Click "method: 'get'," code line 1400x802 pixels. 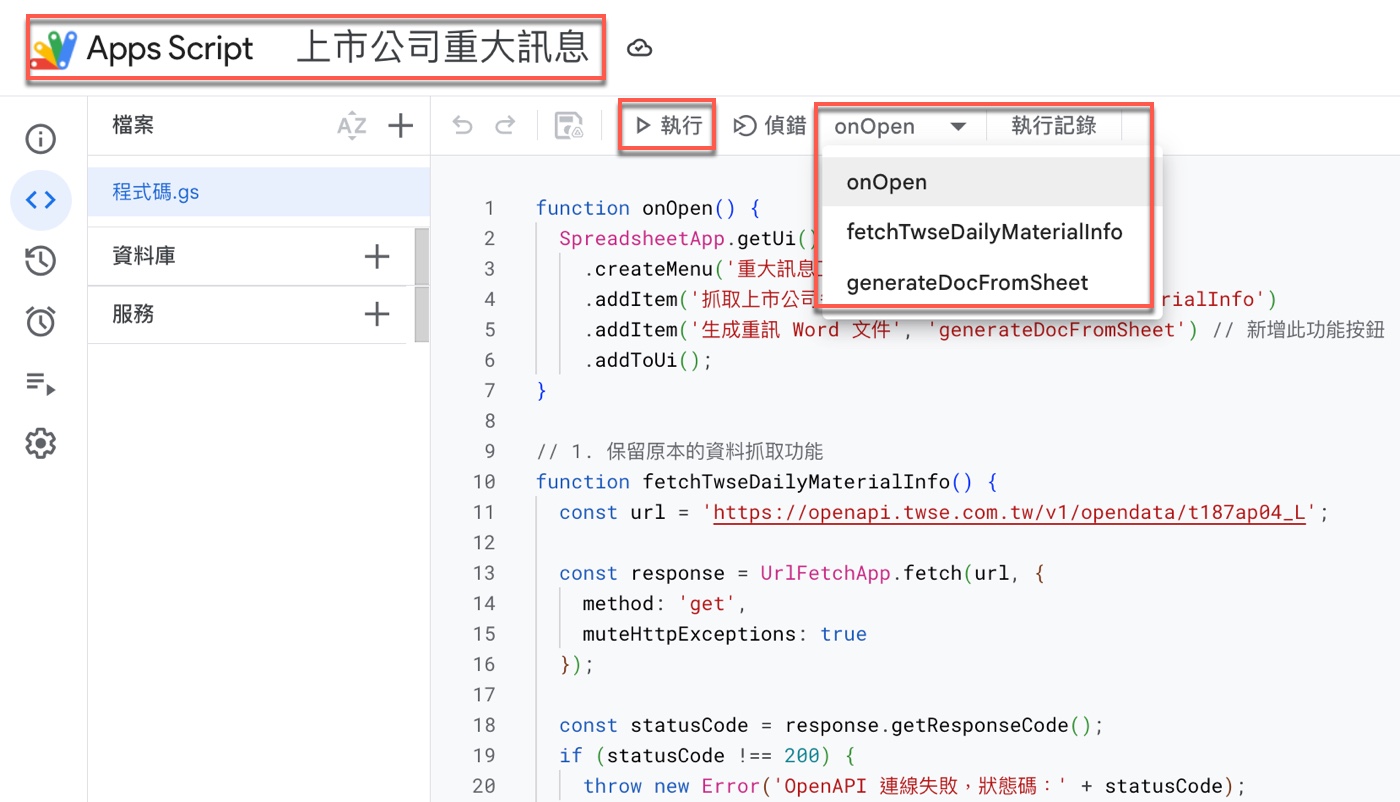pos(665,604)
